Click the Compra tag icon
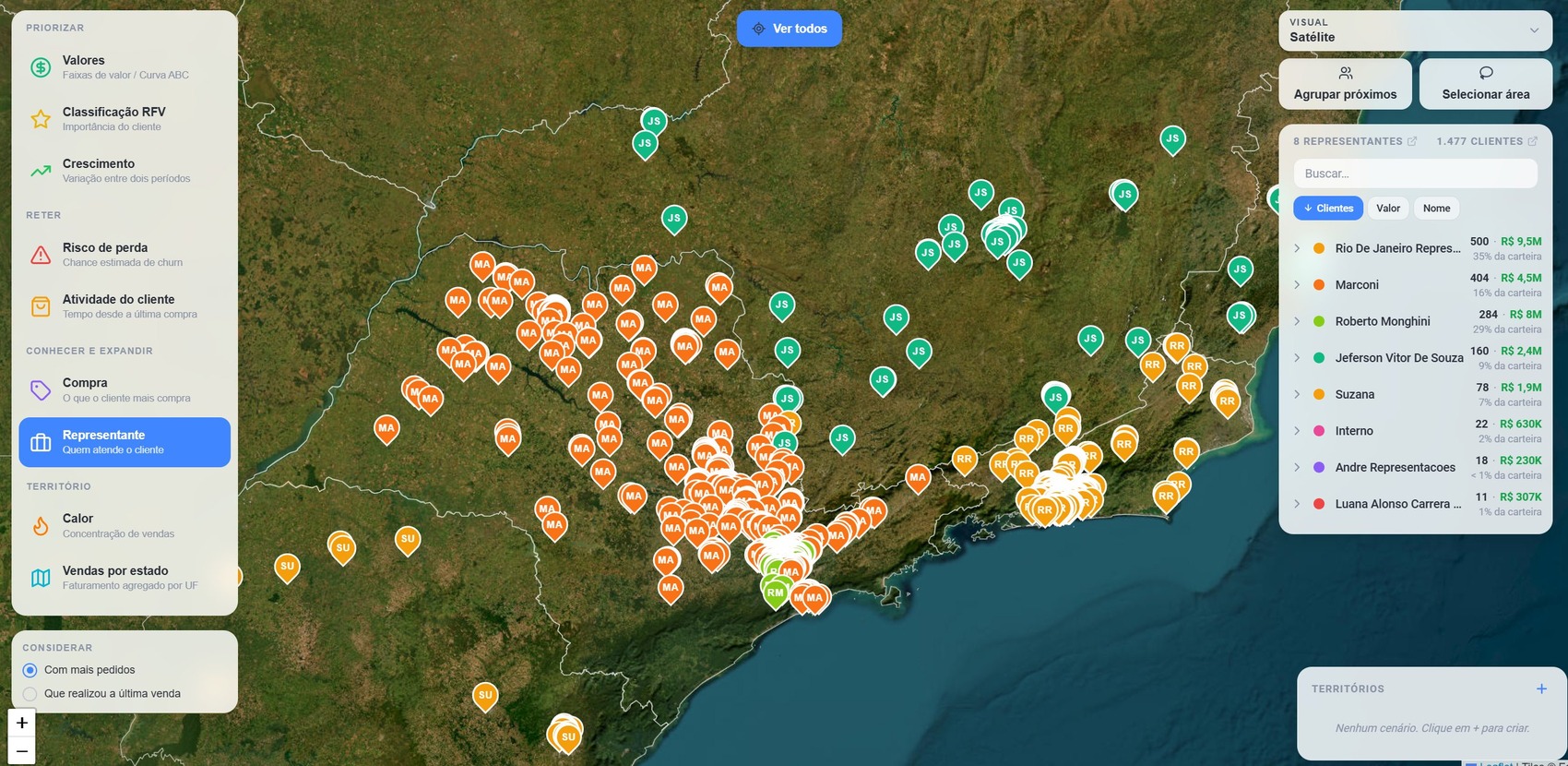The image size is (1568, 766). pos(41,389)
